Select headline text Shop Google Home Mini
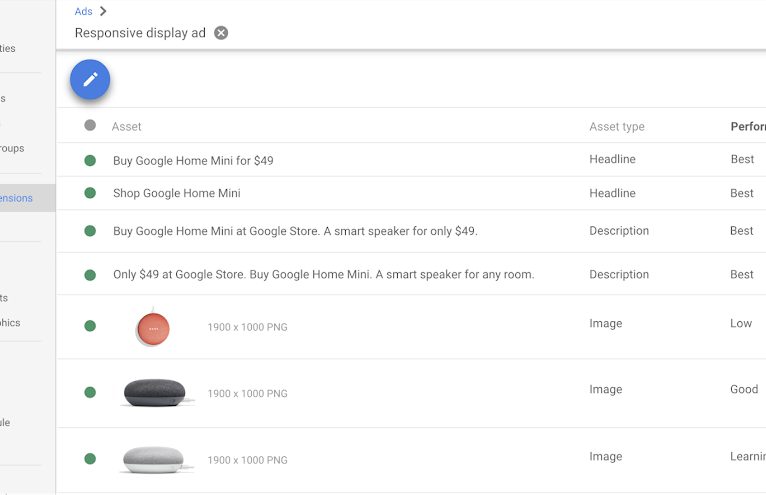 (177, 193)
